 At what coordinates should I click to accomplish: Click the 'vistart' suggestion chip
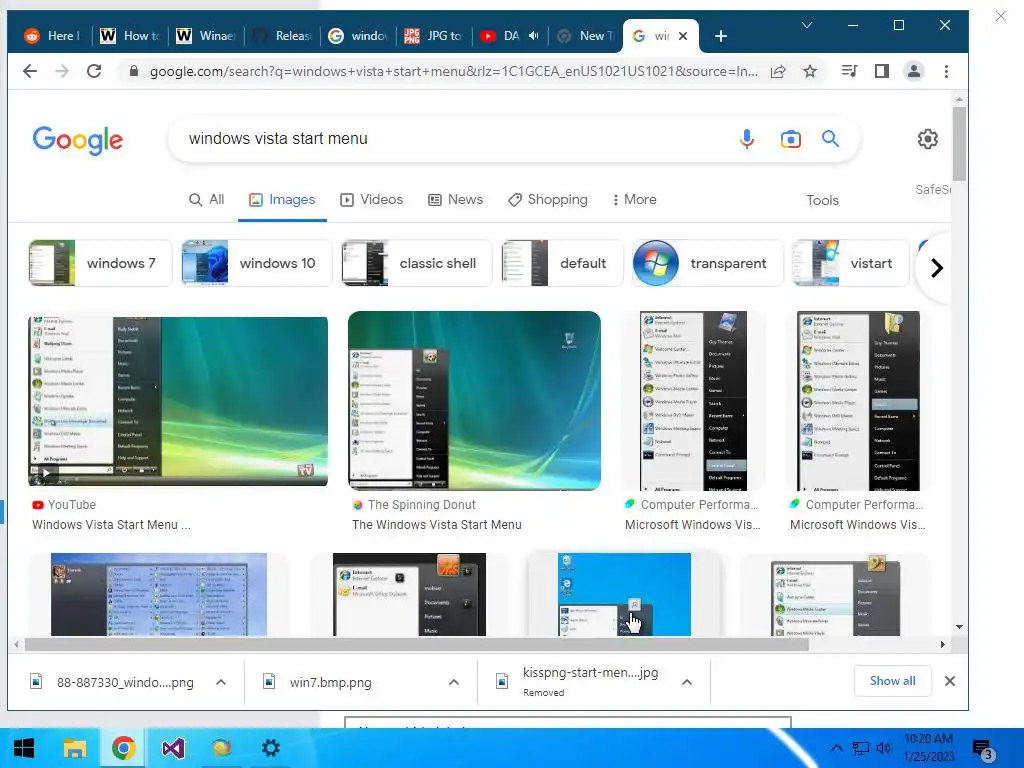850,263
